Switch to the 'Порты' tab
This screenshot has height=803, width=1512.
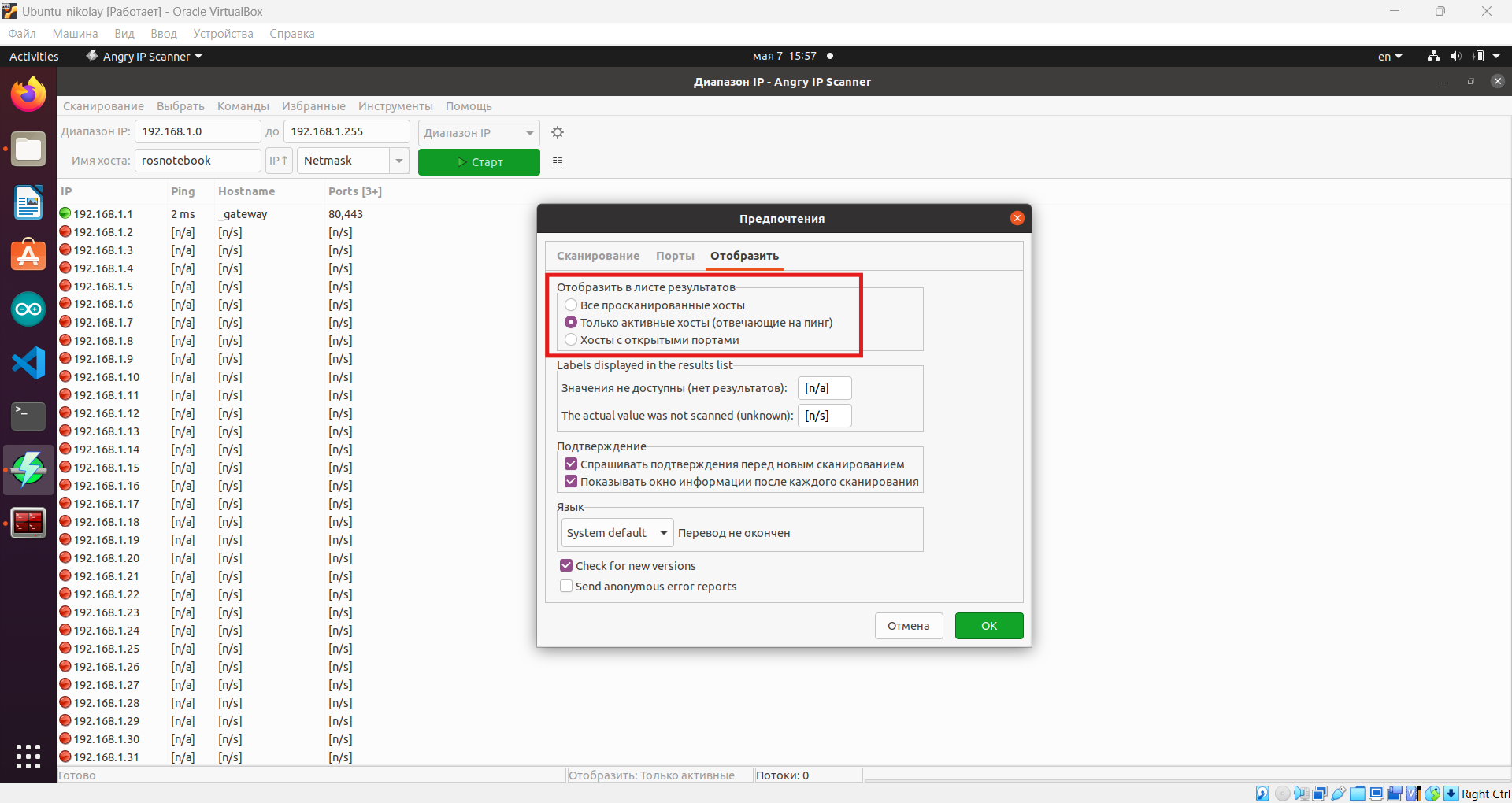(x=675, y=256)
